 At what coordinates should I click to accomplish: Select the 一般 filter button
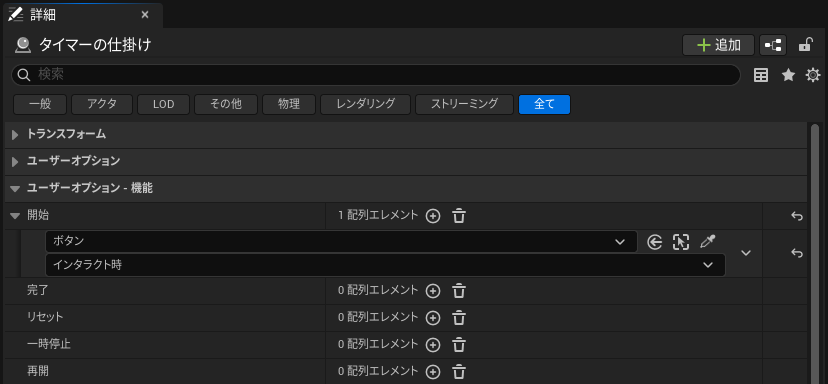40,104
